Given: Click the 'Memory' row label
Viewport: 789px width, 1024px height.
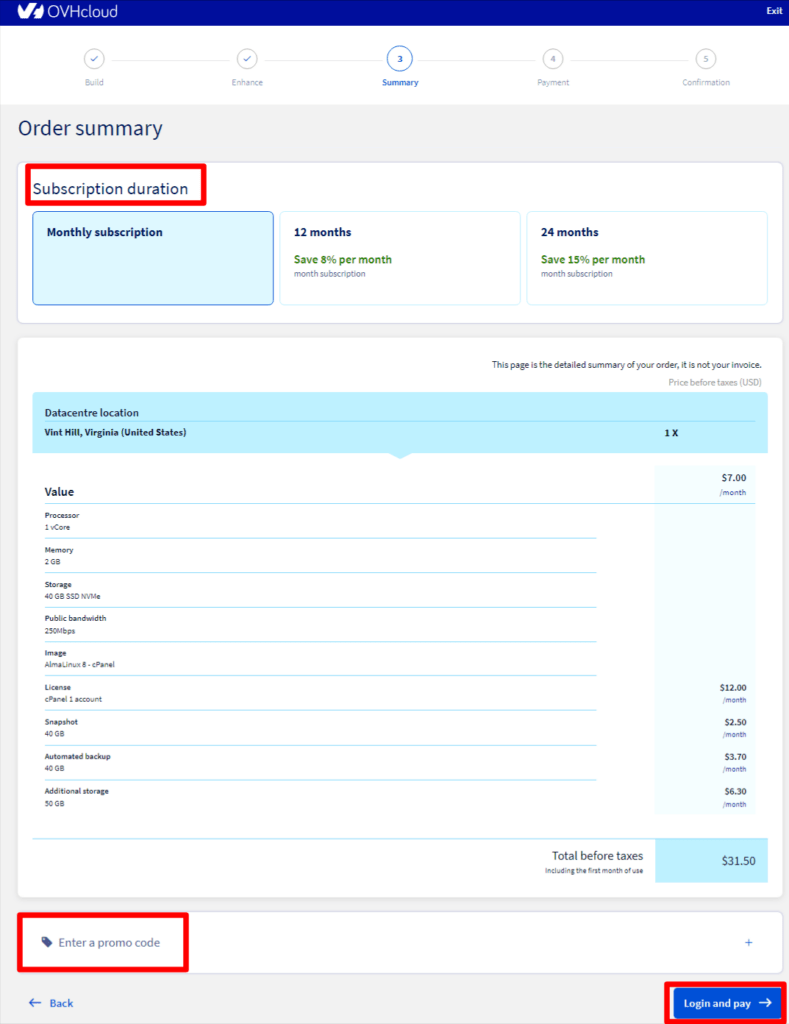Looking at the screenshot, I should (x=59, y=550).
